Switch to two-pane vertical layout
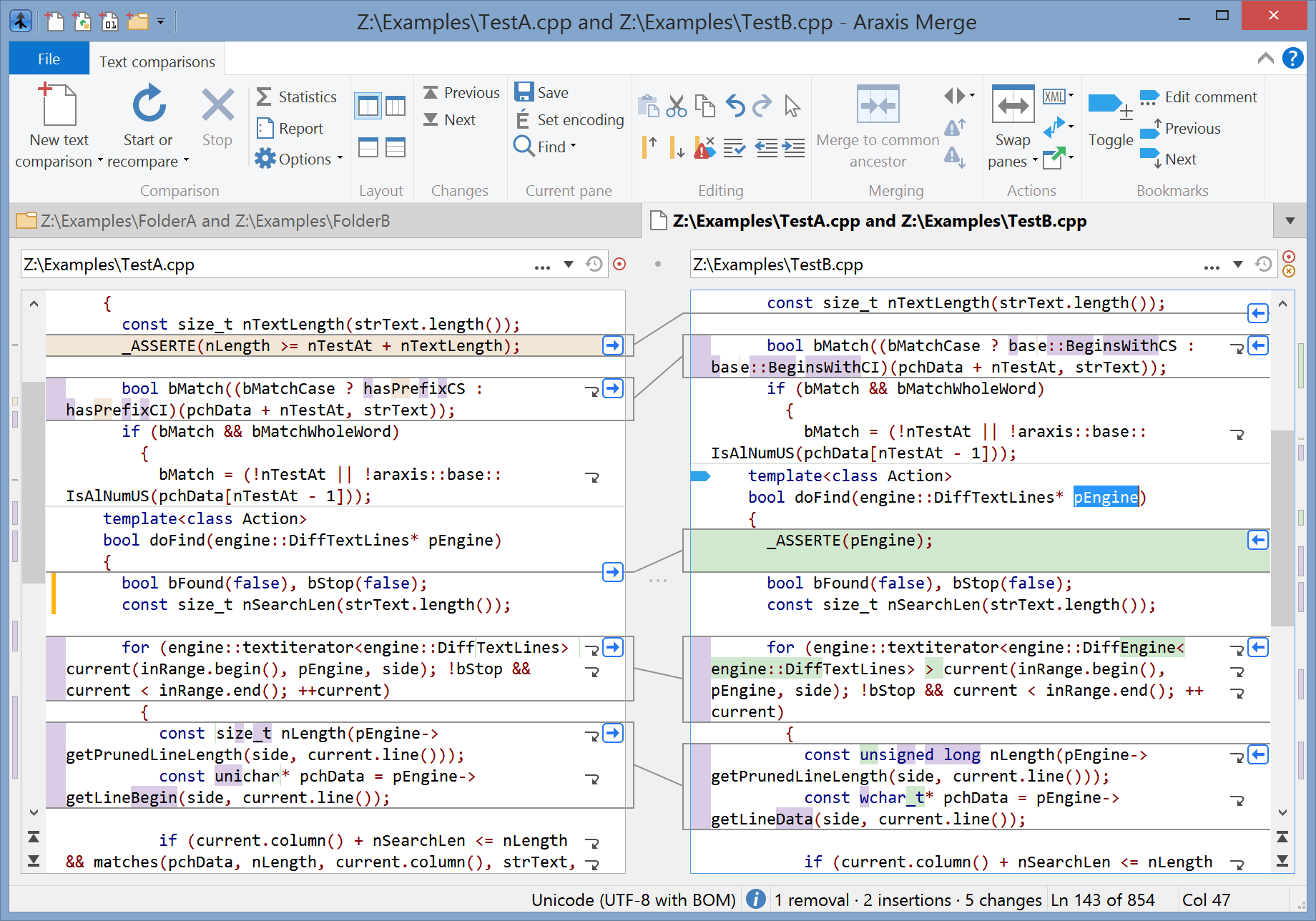Screen dimensions: 1316x921 [368, 107]
